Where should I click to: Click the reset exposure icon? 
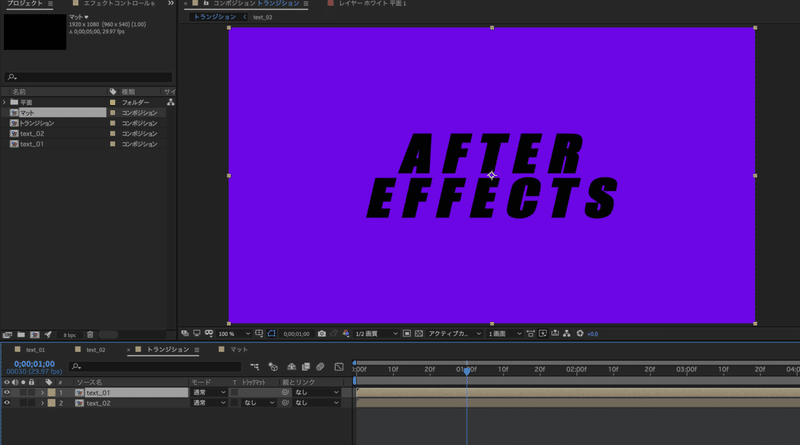coord(580,334)
